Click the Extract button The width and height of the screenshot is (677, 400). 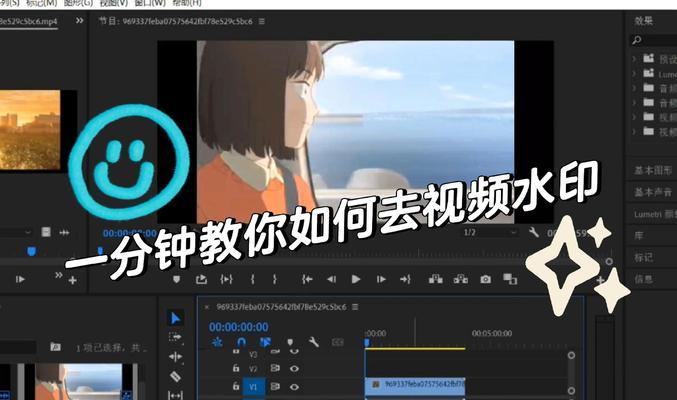461,279
